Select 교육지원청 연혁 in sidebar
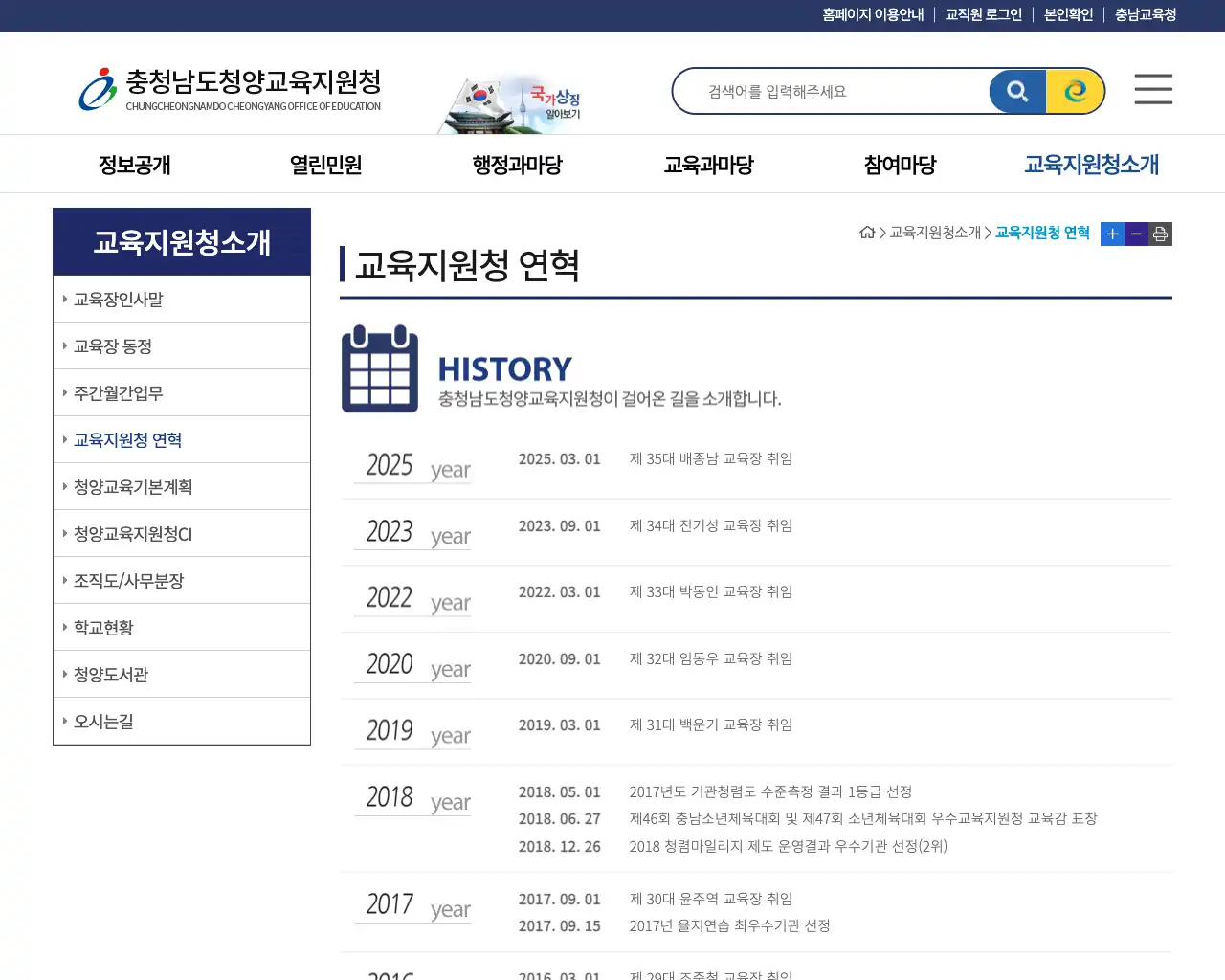The height and width of the screenshot is (980, 1225). (x=182, y=440)
